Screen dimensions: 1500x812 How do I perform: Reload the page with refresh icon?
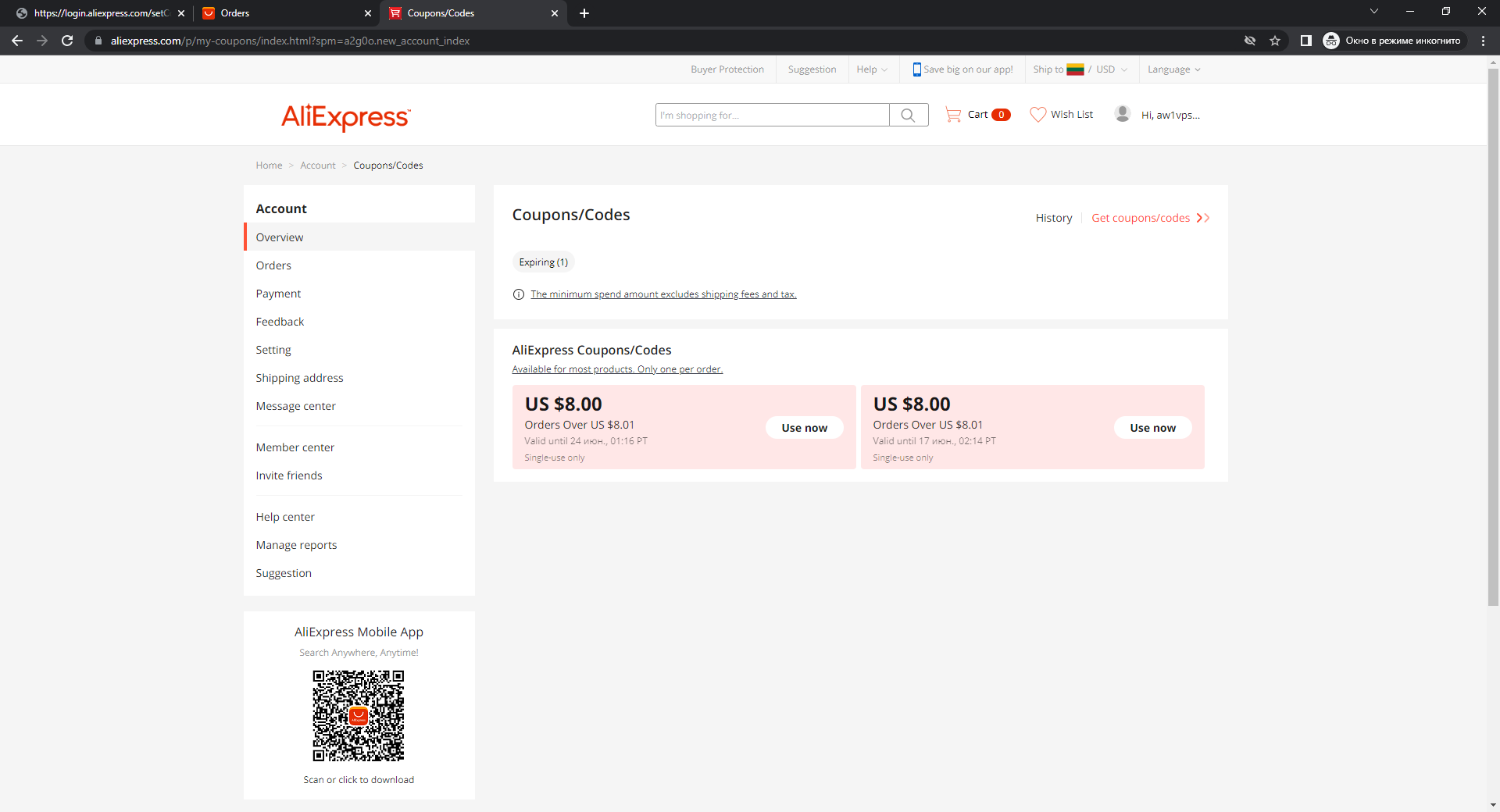coord(67,41)
